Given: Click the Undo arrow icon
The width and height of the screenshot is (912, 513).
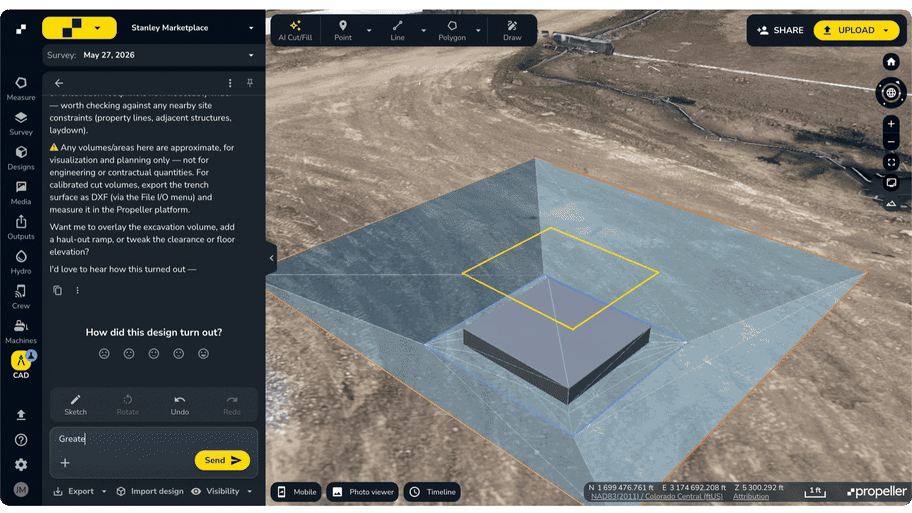Looking at the screenshot, I should coord(180,400).
